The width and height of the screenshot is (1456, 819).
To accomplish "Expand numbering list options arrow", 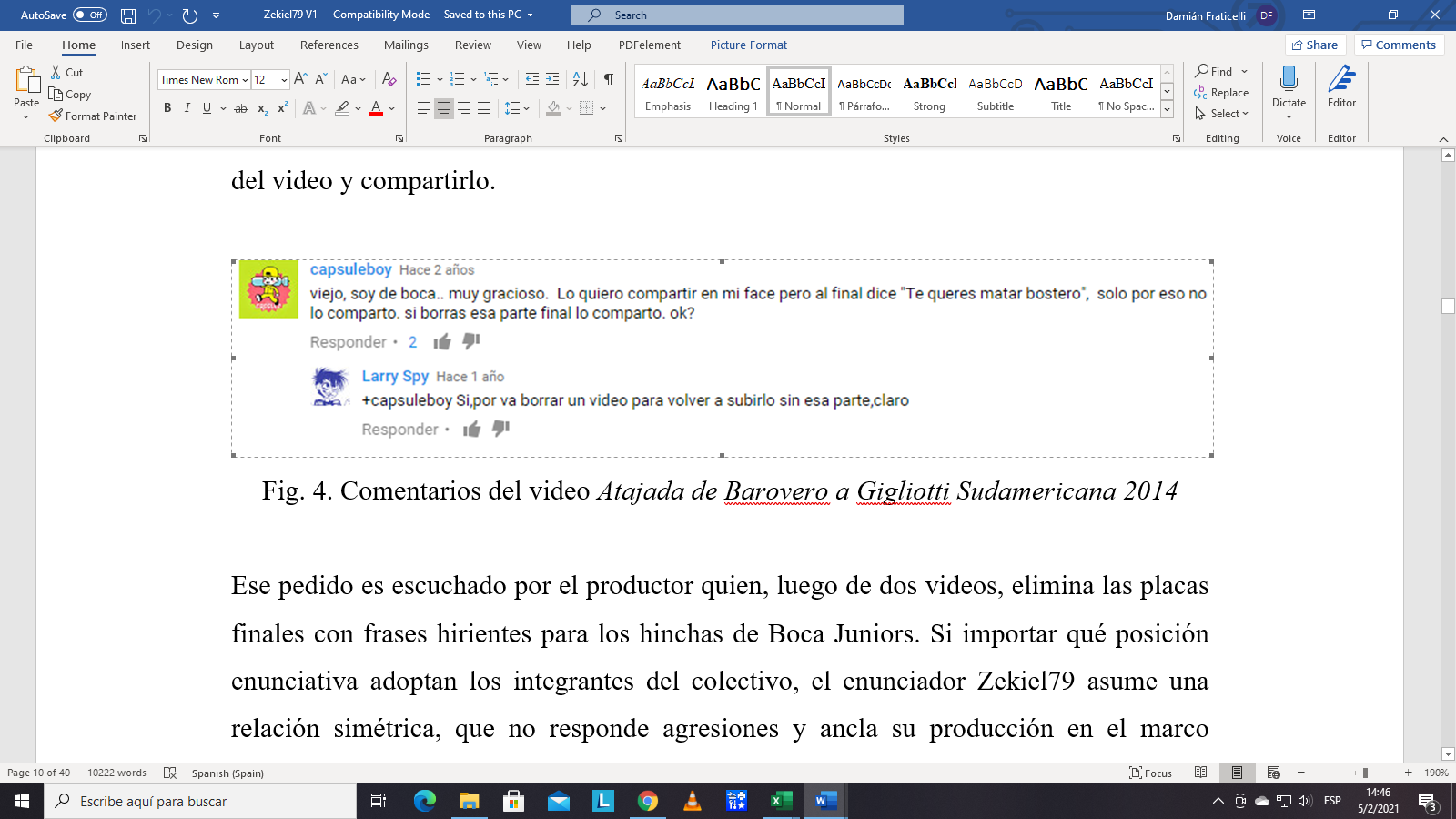I will click(473, 79).
